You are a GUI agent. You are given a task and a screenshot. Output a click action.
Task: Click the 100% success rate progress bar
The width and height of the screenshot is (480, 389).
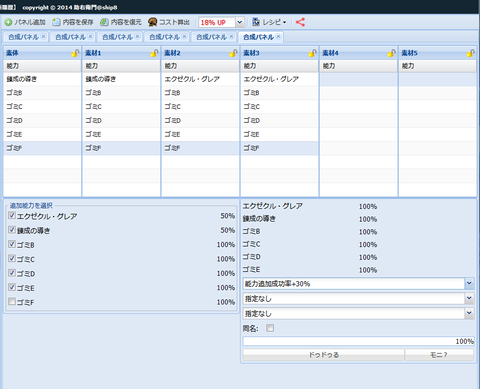click(358, 341)
